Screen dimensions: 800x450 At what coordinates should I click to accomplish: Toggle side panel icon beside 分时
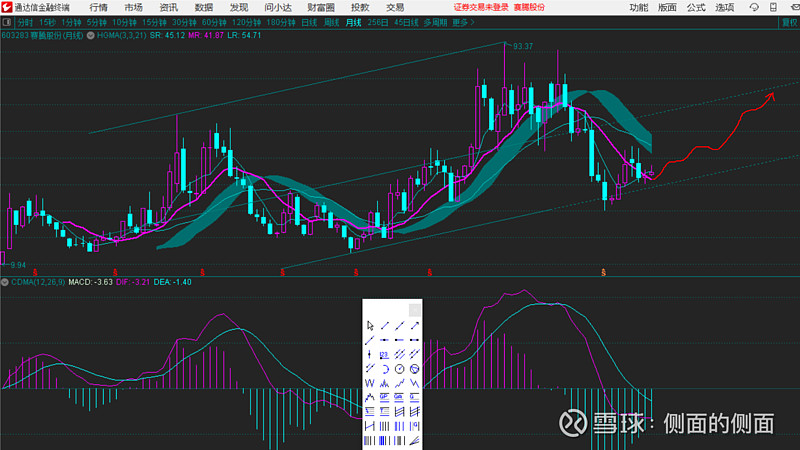point(7,22)
